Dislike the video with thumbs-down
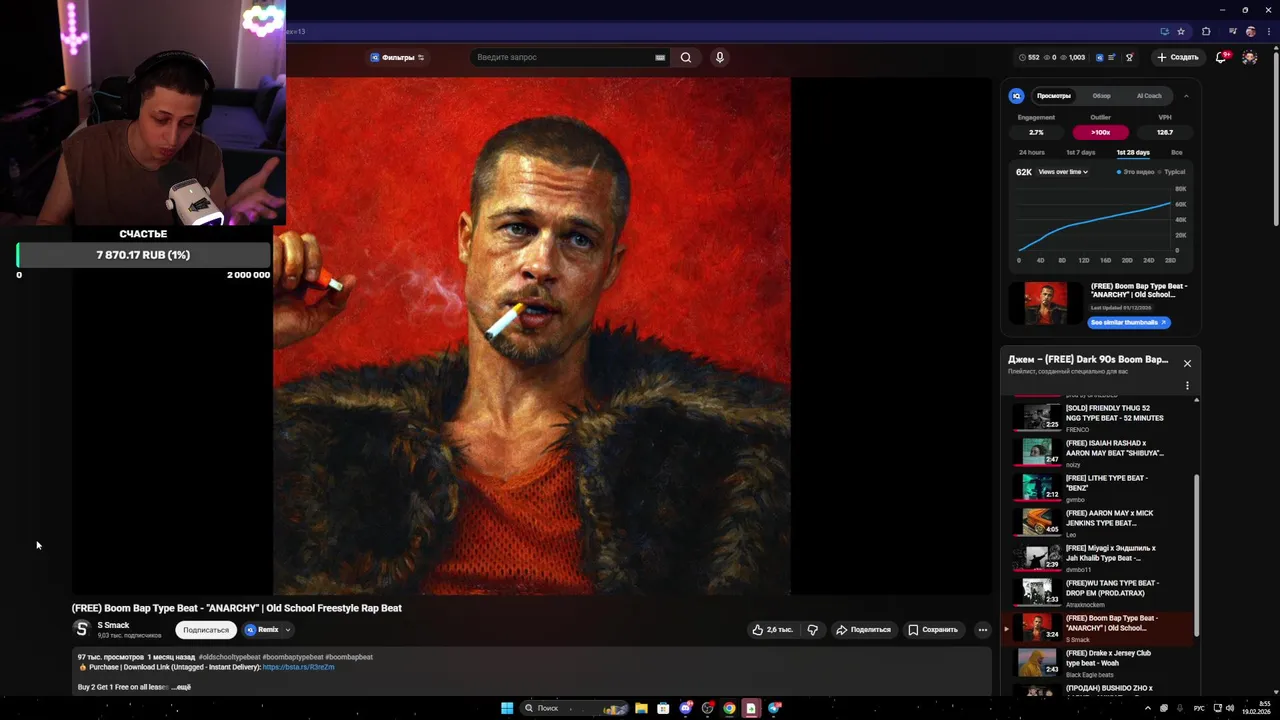The image size is (1280, 720). pos(812,630)
